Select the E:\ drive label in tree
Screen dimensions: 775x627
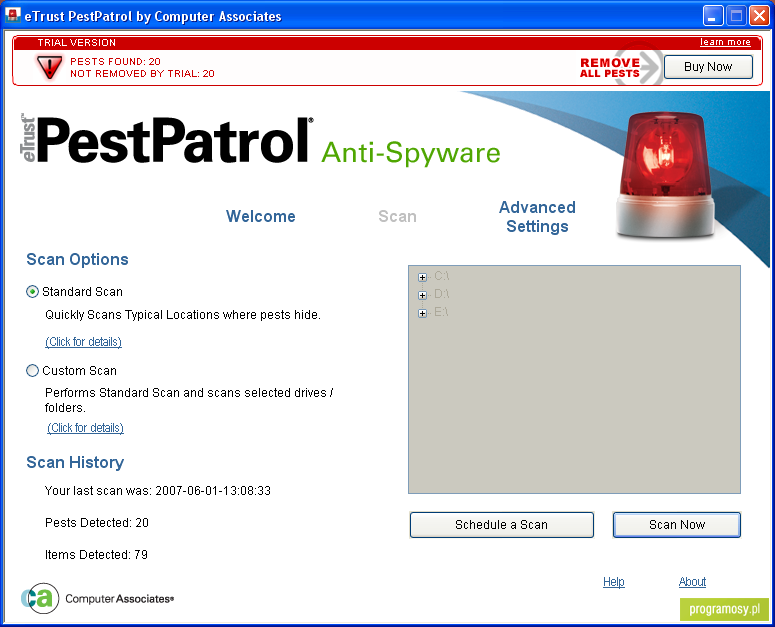pyautogui.click(x=441, y=312)
